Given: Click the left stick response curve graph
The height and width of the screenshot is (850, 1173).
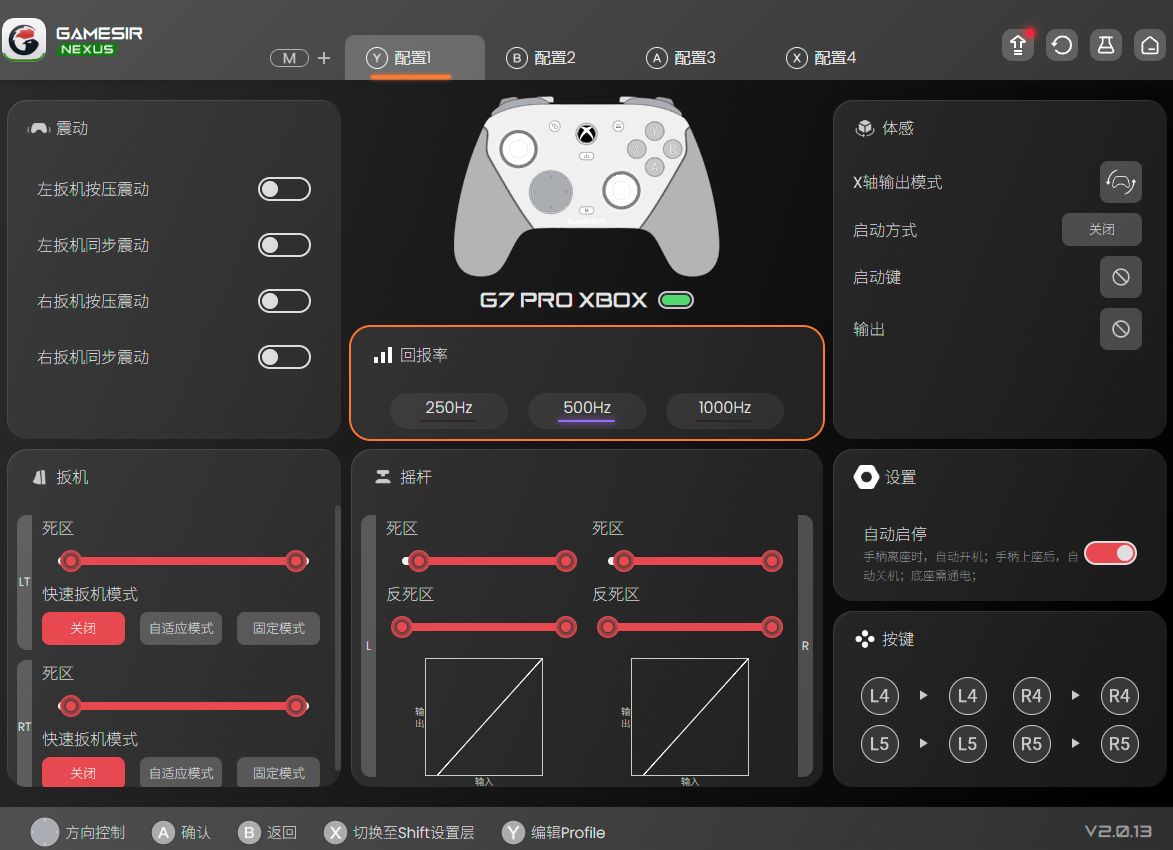Looking at the screenshot, I should click(484, 717).
